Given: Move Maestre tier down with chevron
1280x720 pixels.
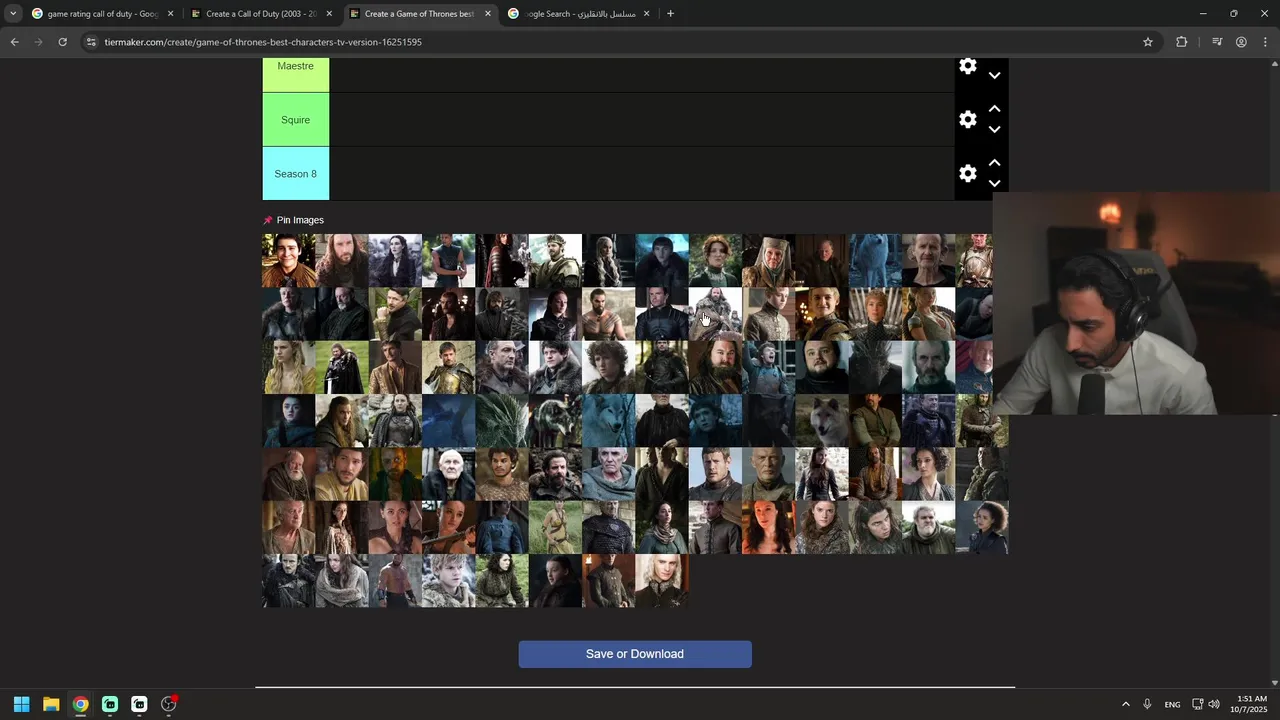Looking at the screenshot, I should click(994, 76).
